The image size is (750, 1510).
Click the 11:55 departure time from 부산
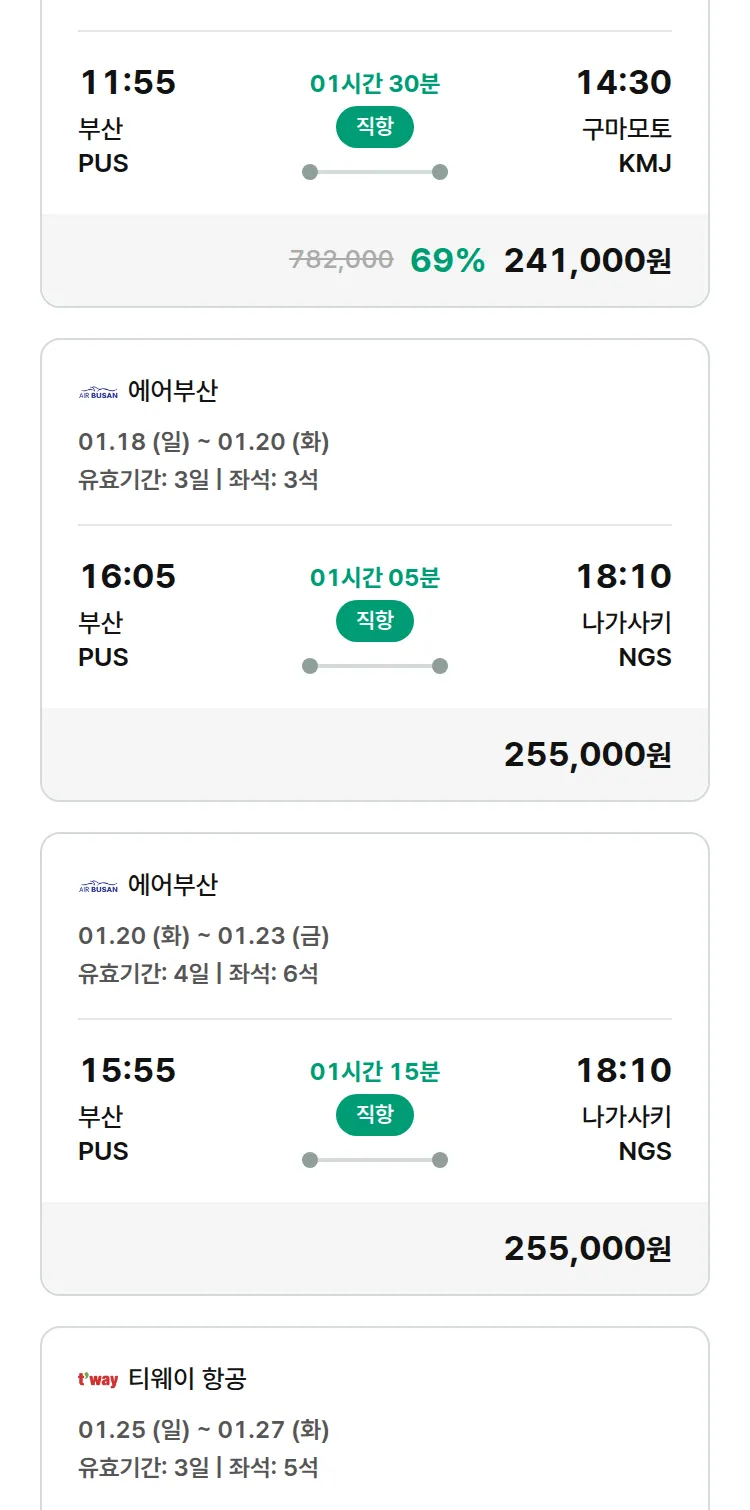coord(128,82)
